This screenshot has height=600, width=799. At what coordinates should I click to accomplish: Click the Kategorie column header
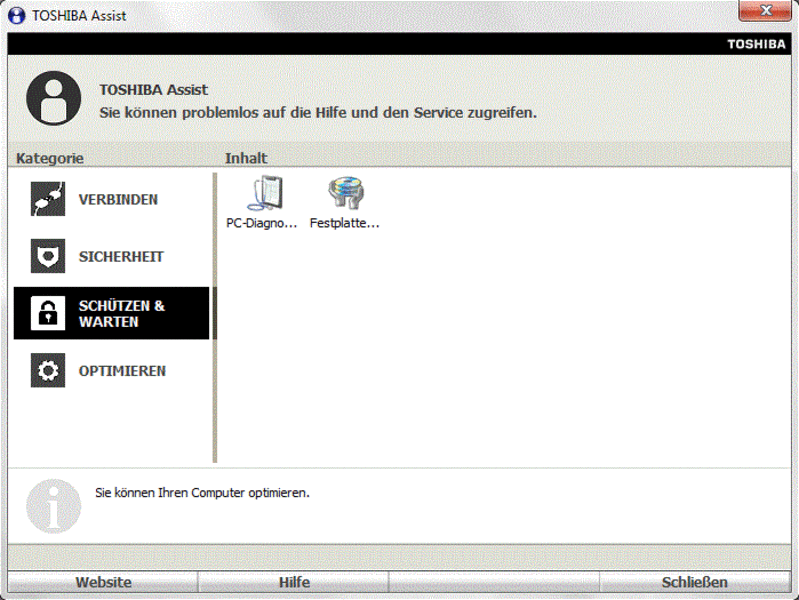50,158
